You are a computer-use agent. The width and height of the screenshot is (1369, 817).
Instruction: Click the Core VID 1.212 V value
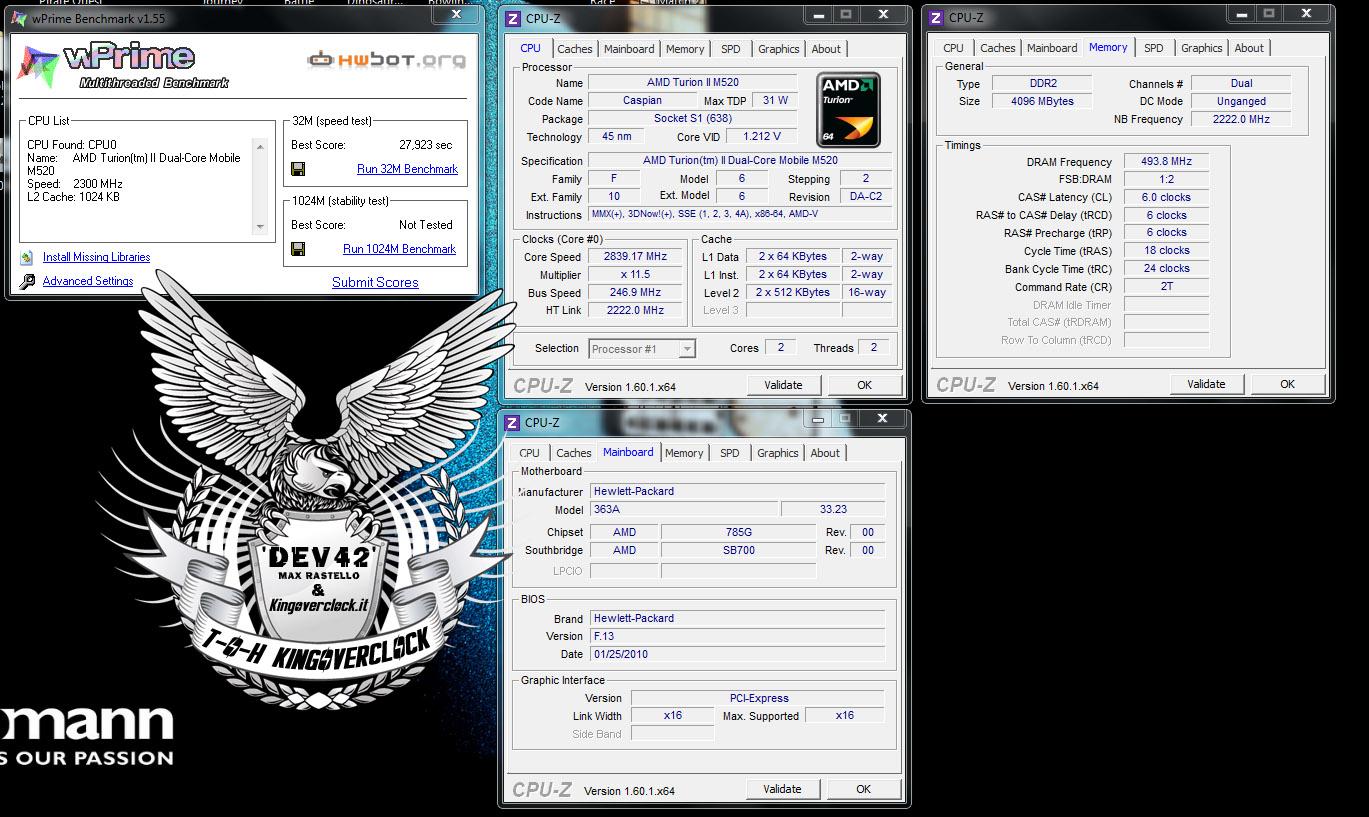pos(762,136)
